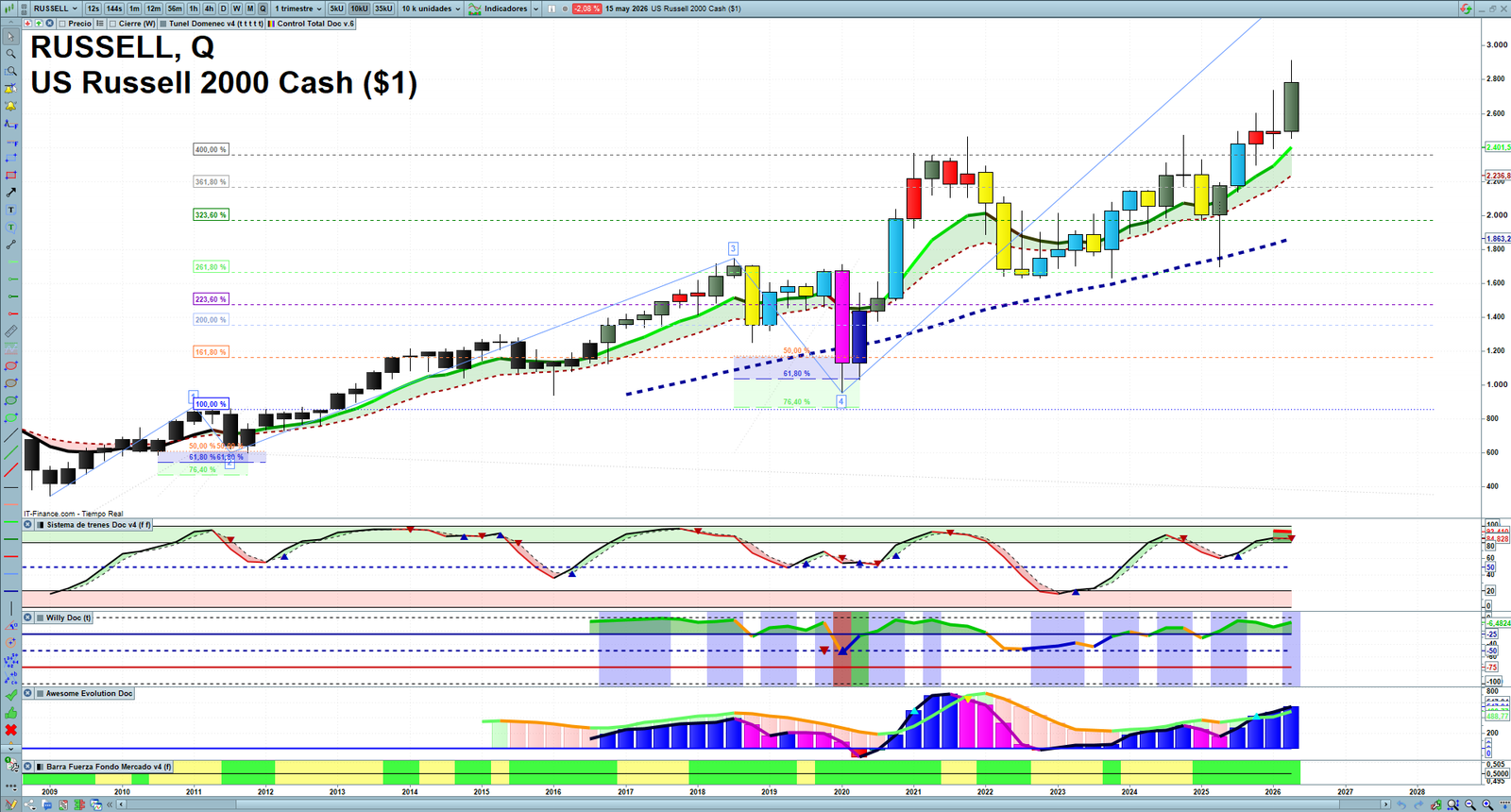Select the arrow drawing tool
1511x812 pixels.
click(10, 193)
